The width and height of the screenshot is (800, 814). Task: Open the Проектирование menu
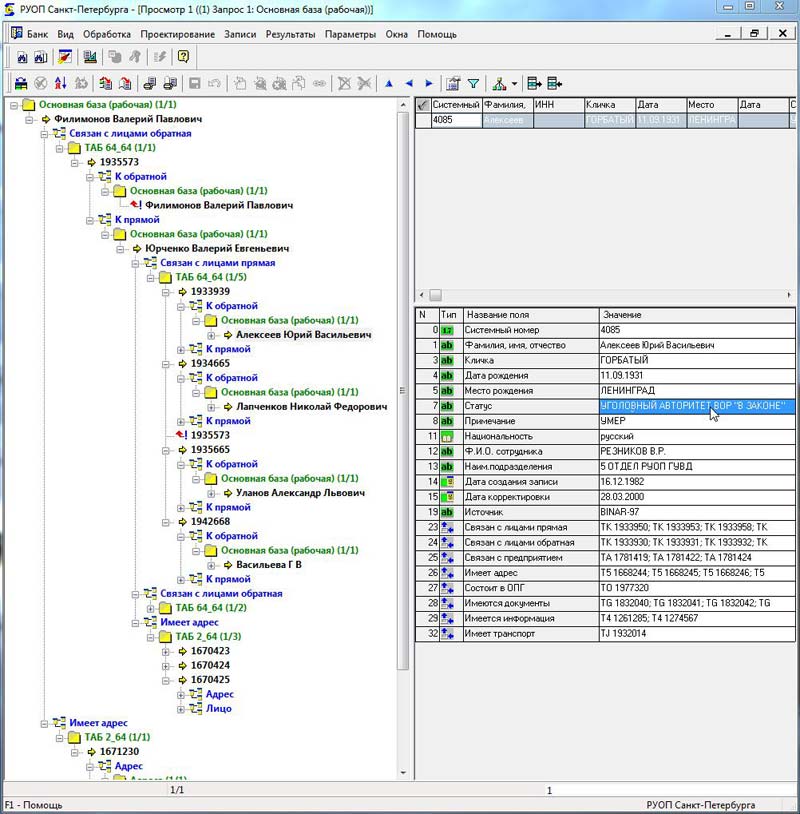pyautogui.click(x=177, y=34)
